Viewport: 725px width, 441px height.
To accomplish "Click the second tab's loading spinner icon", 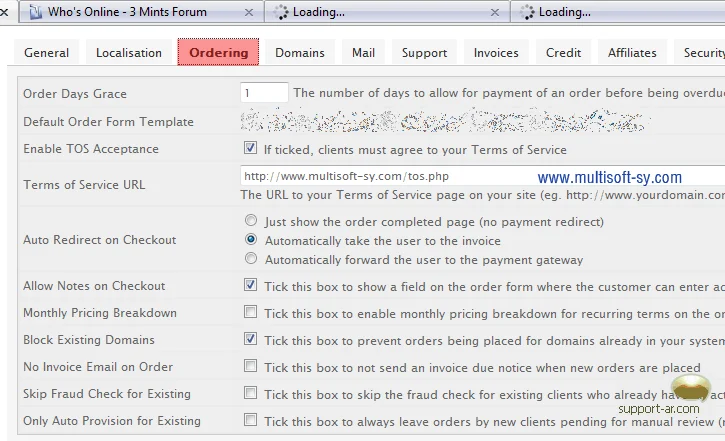I will tap(280, 12).
